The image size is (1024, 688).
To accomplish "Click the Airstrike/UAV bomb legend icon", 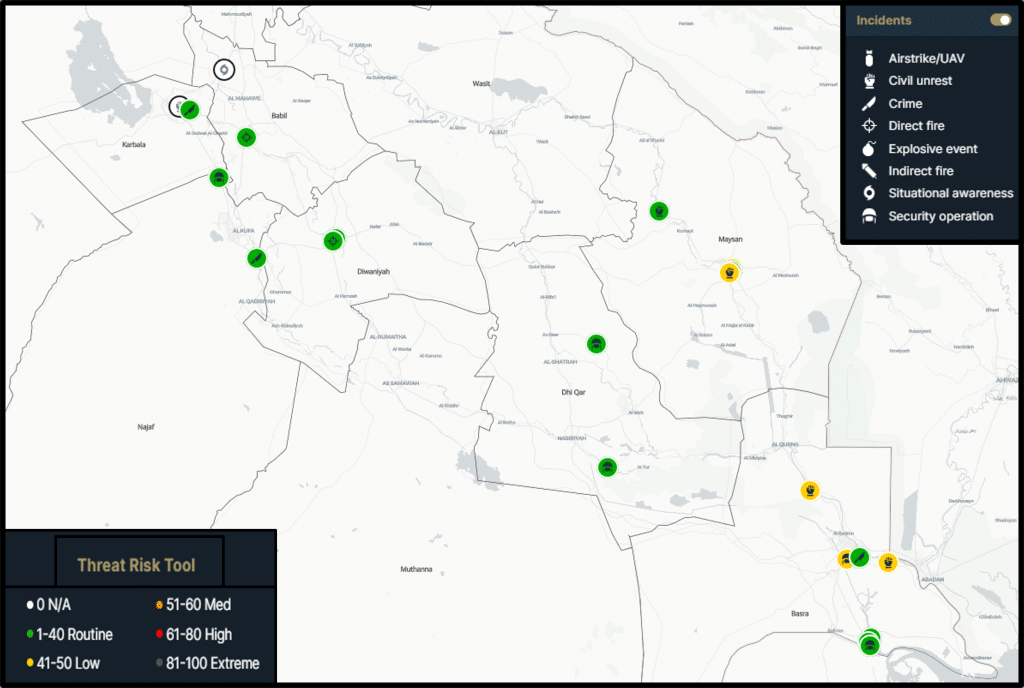I will pyautogui.click(x=869, y=58).
